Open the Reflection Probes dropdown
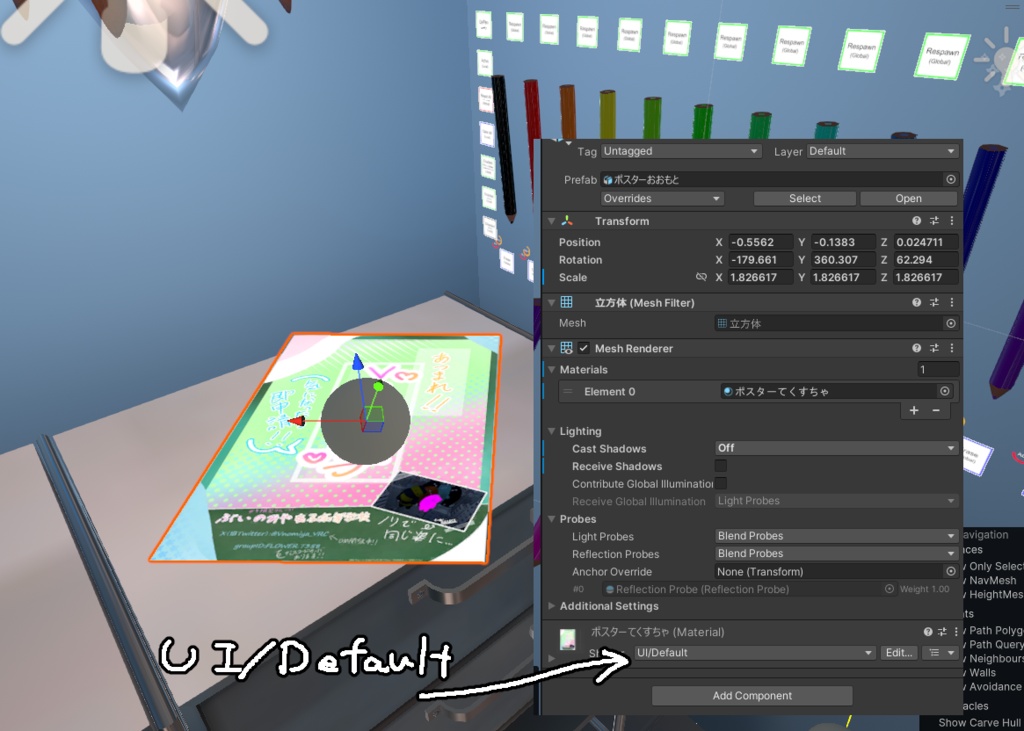The height and width of the screenshot is (731, 1024). click(837, 553)
